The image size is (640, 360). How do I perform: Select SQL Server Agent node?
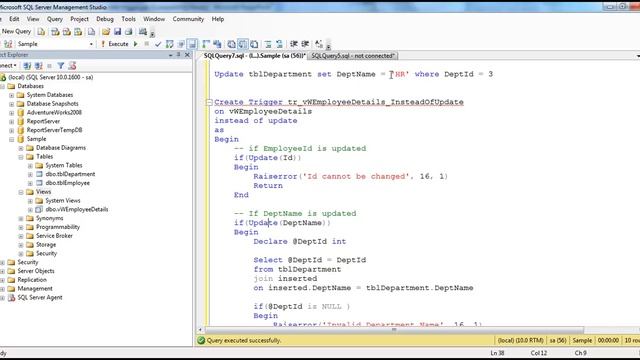[x=40, y=298]
